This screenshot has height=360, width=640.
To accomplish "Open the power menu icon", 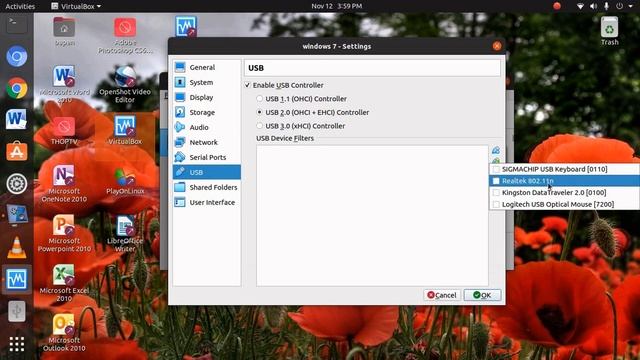I will (x=620, y=6).
